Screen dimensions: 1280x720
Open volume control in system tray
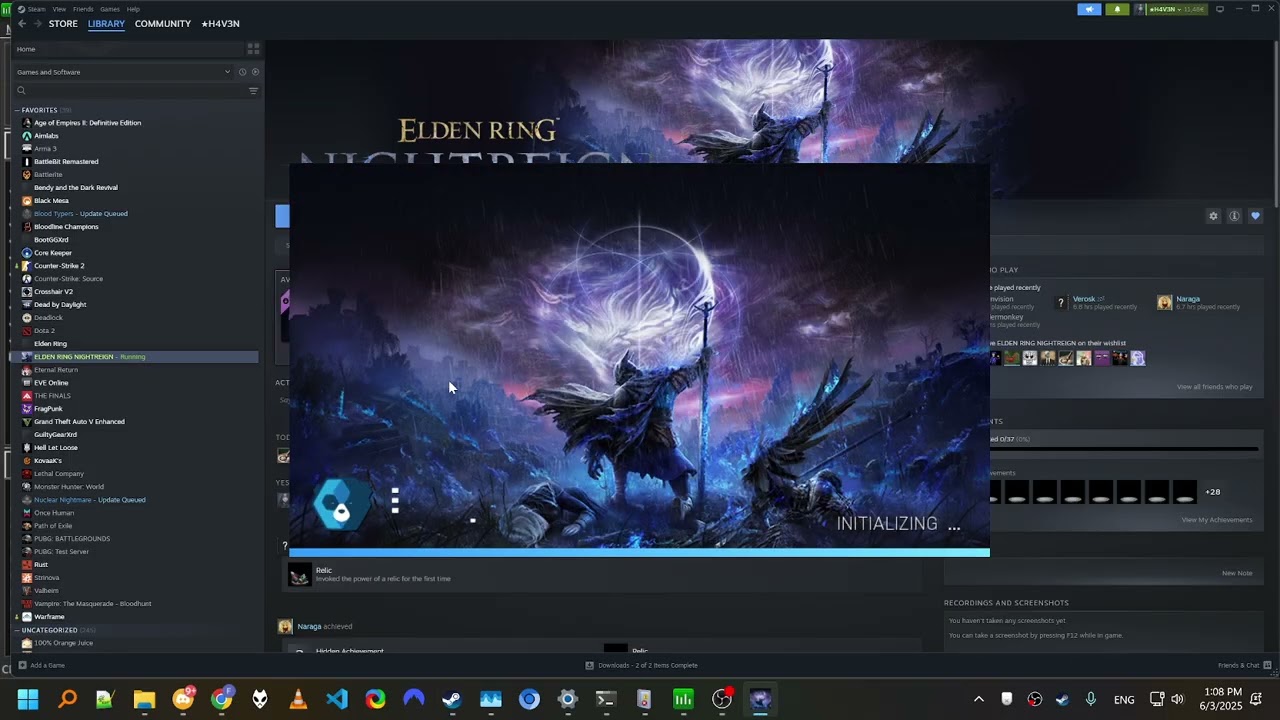[x=1177, y=699]
